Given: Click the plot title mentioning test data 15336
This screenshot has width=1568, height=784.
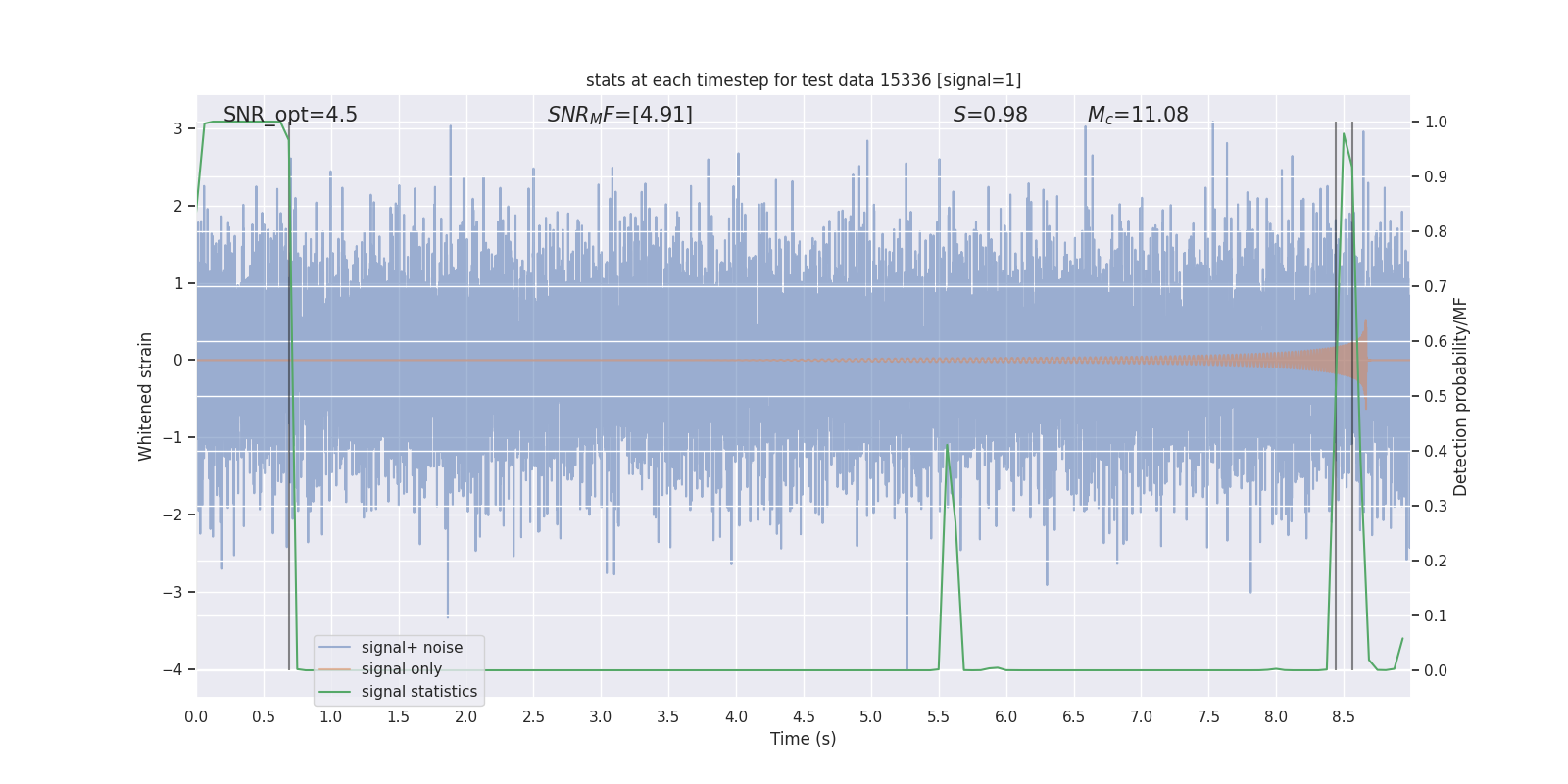Looking at the screenshot, I should pyautogui.click(x=804, y=80).
